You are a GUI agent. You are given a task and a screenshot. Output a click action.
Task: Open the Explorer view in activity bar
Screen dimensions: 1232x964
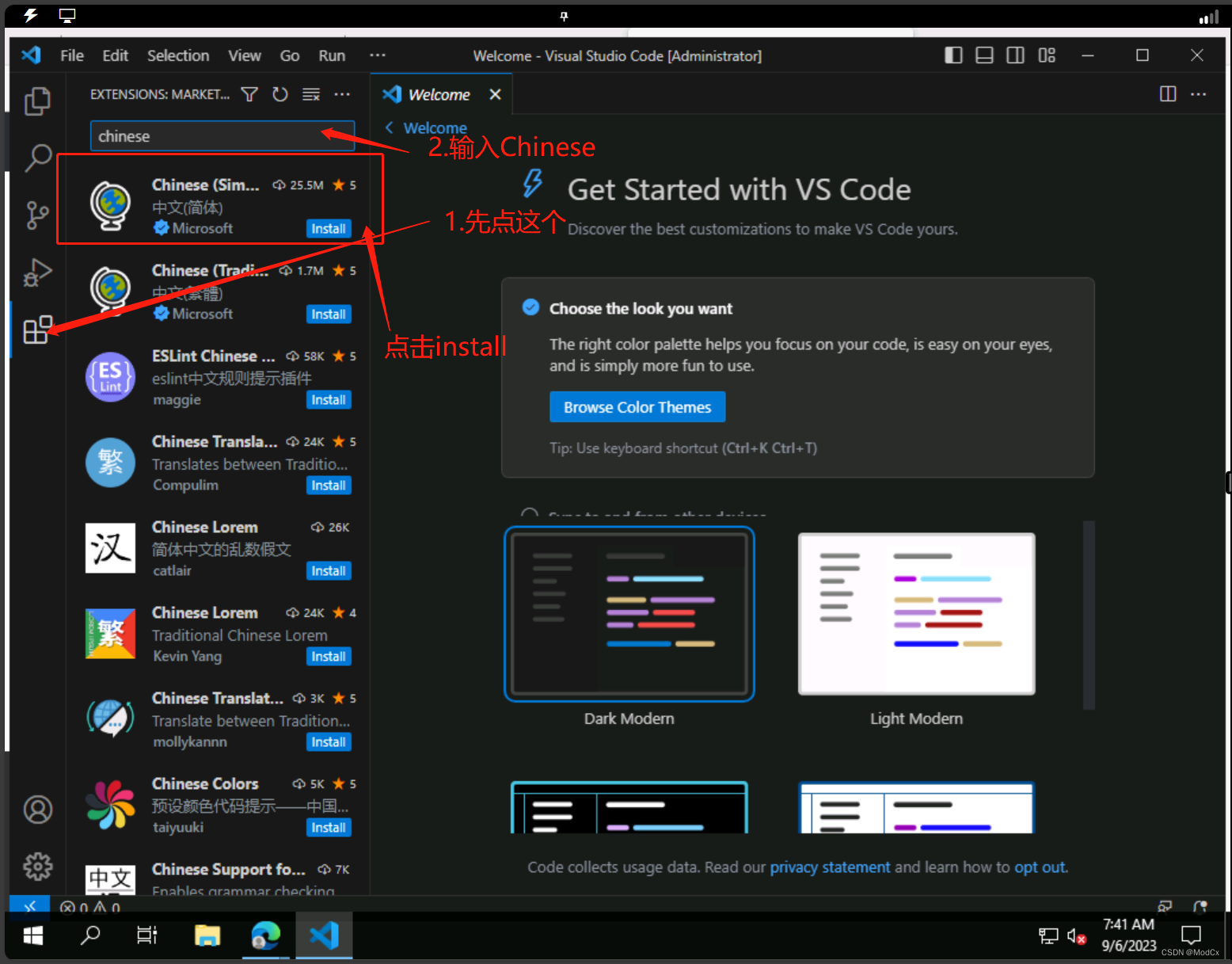pyautogui.click(x=37, y=101)
